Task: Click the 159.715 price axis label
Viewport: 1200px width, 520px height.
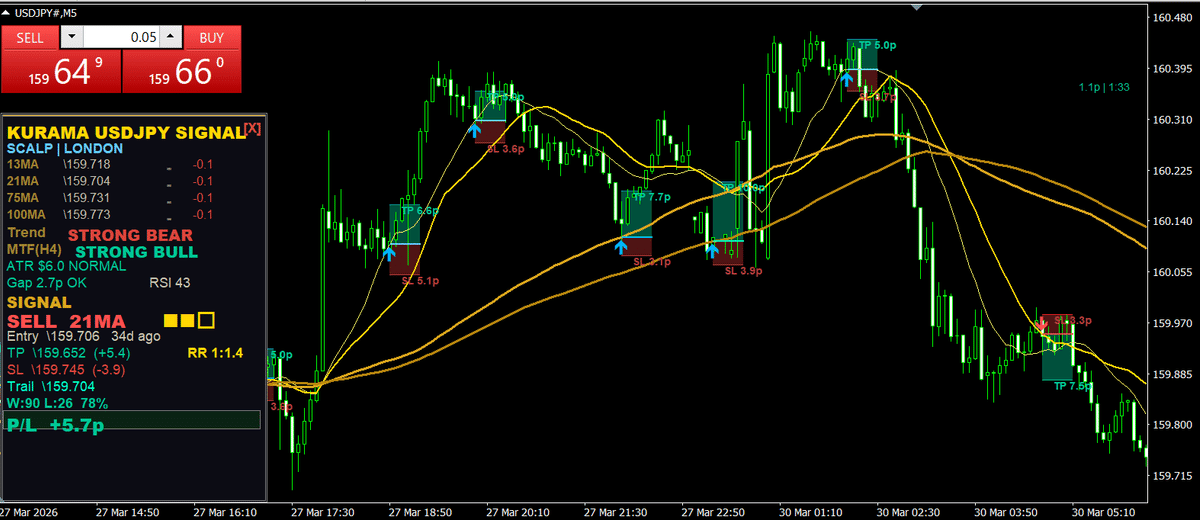Action: [x=1174, y=475]
